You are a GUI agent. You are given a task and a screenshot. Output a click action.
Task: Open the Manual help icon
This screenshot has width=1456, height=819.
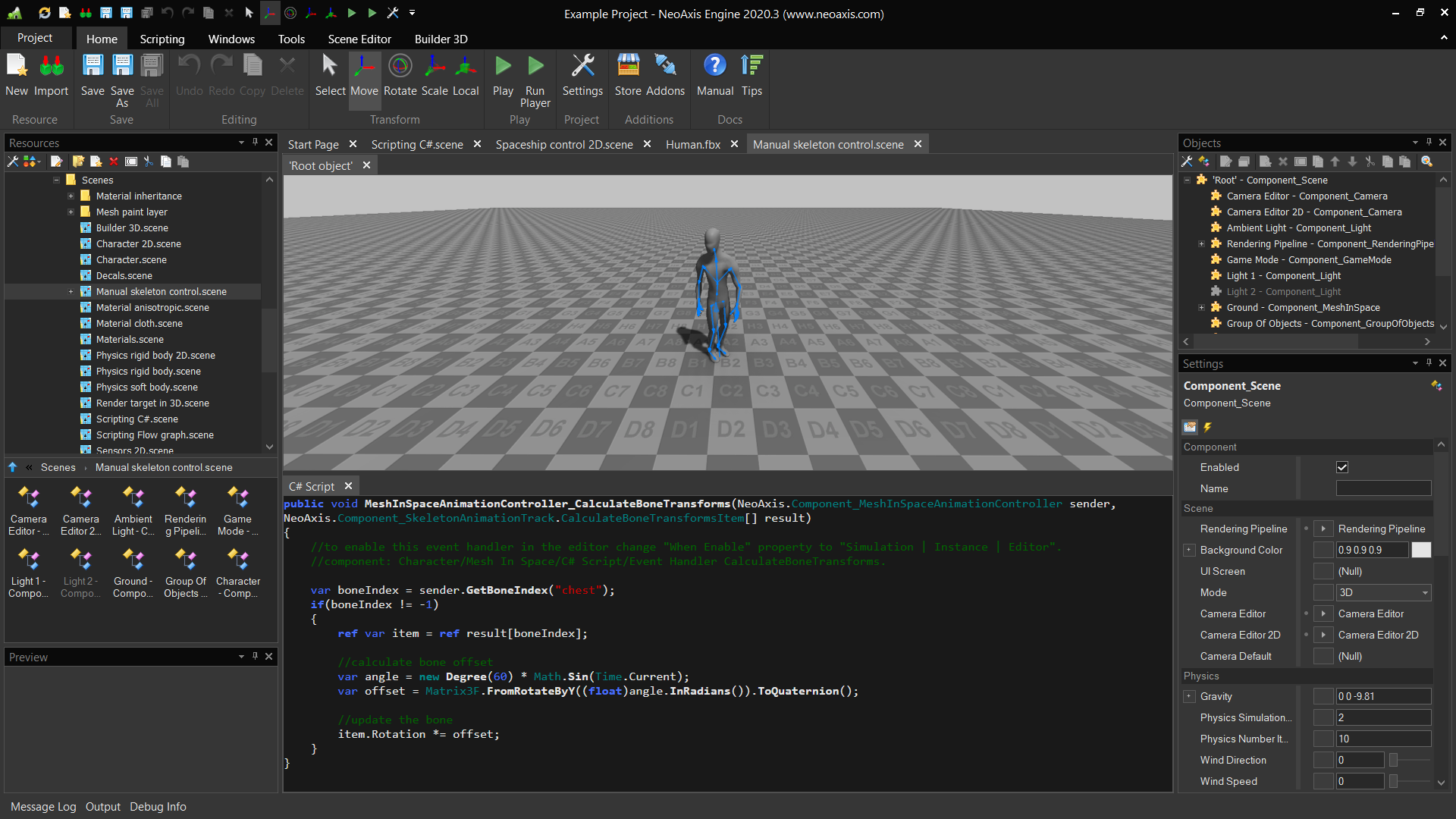coord(714,76)
